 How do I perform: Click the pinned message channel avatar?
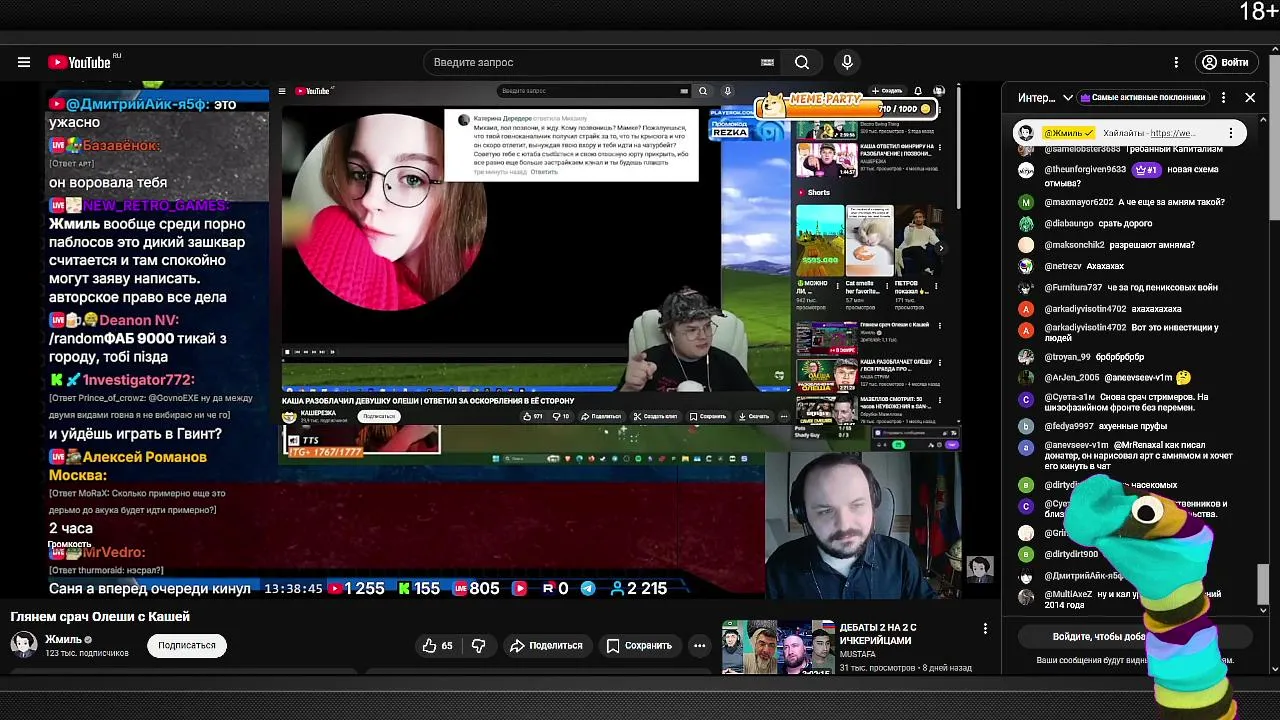[1026, 133]
